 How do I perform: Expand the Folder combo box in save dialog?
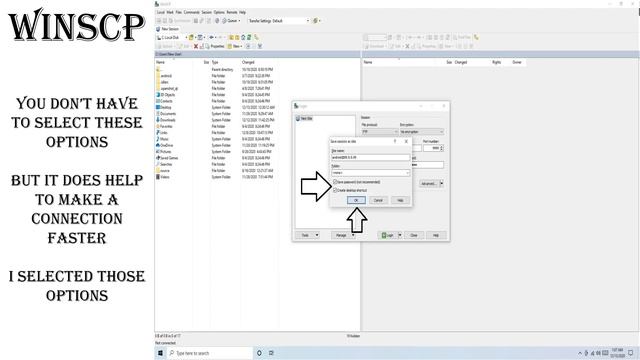(407, 173)
